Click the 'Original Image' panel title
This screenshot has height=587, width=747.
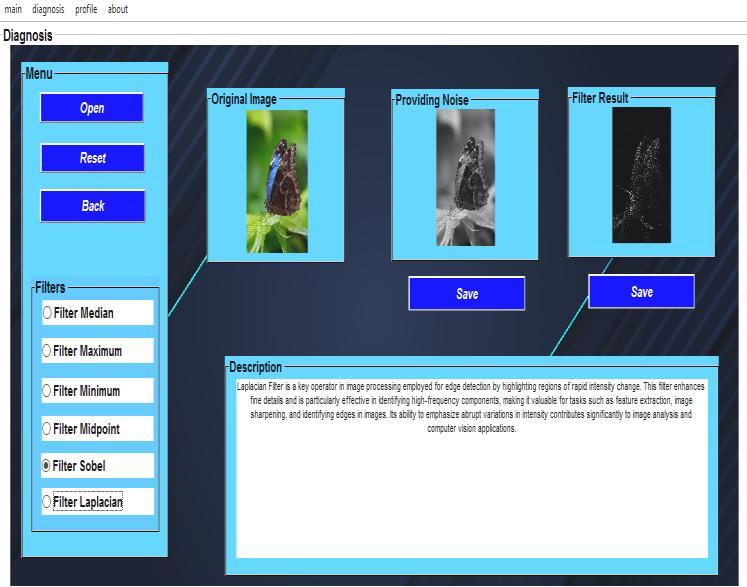[244, 99]
